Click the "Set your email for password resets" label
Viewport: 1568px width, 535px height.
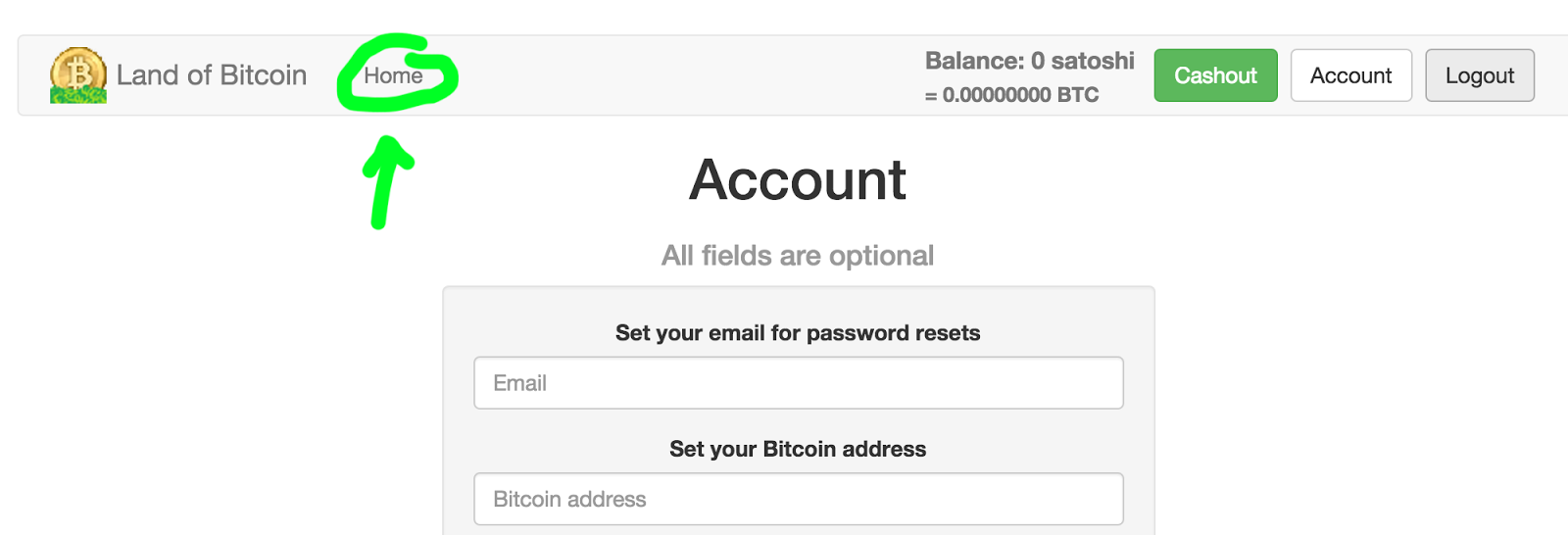[x=798, y=333]
